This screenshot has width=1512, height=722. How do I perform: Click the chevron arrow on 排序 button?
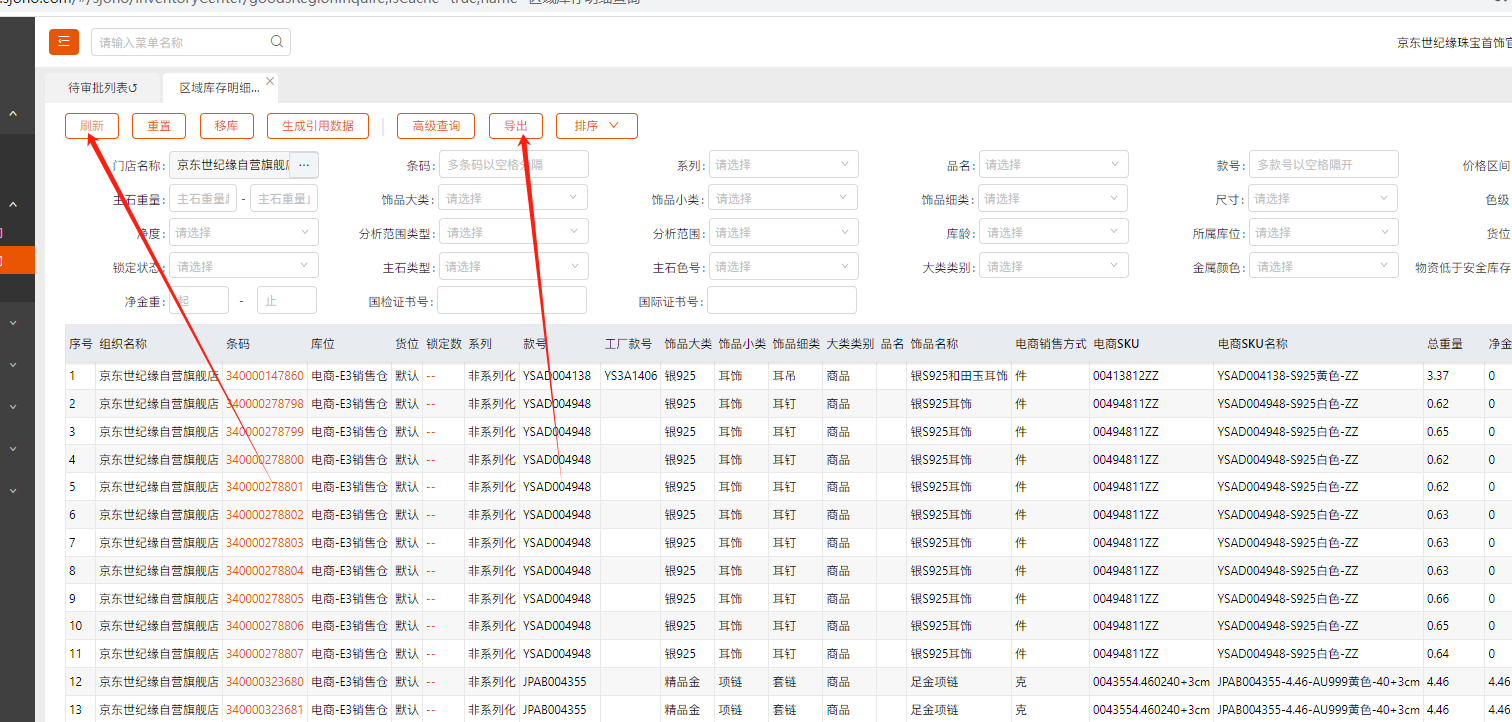[x=615, y=126]
